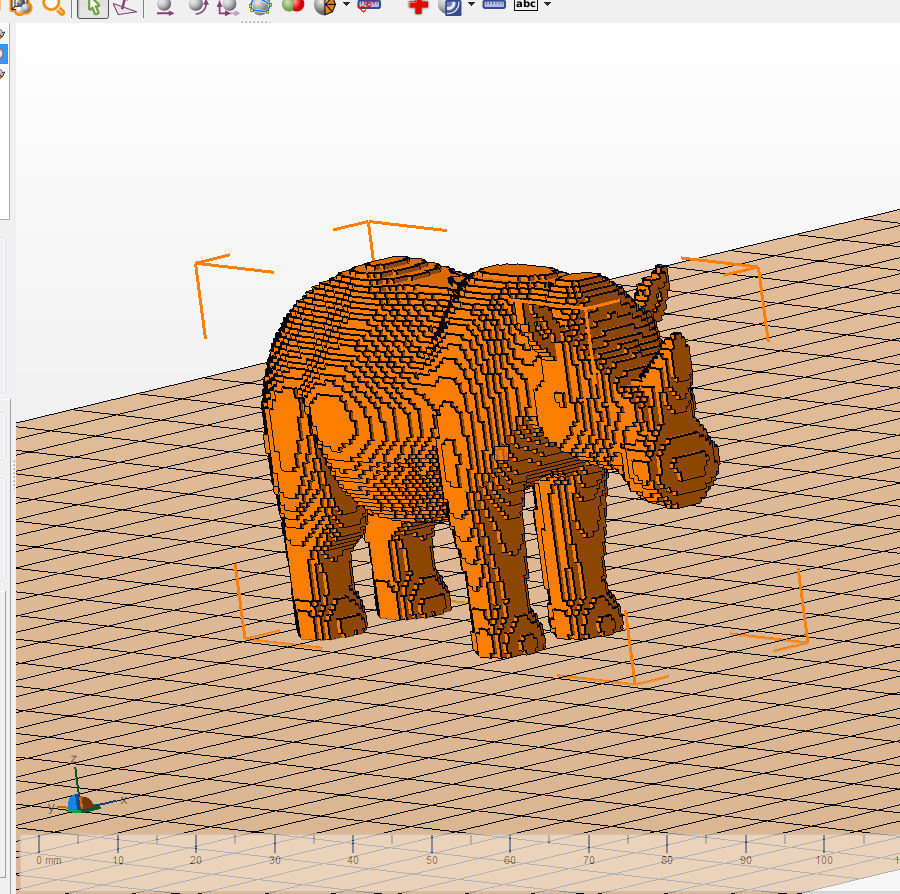Activate the green arrow selection tool
This screenshot has height=894, width=900.
[x=92, y=7]
